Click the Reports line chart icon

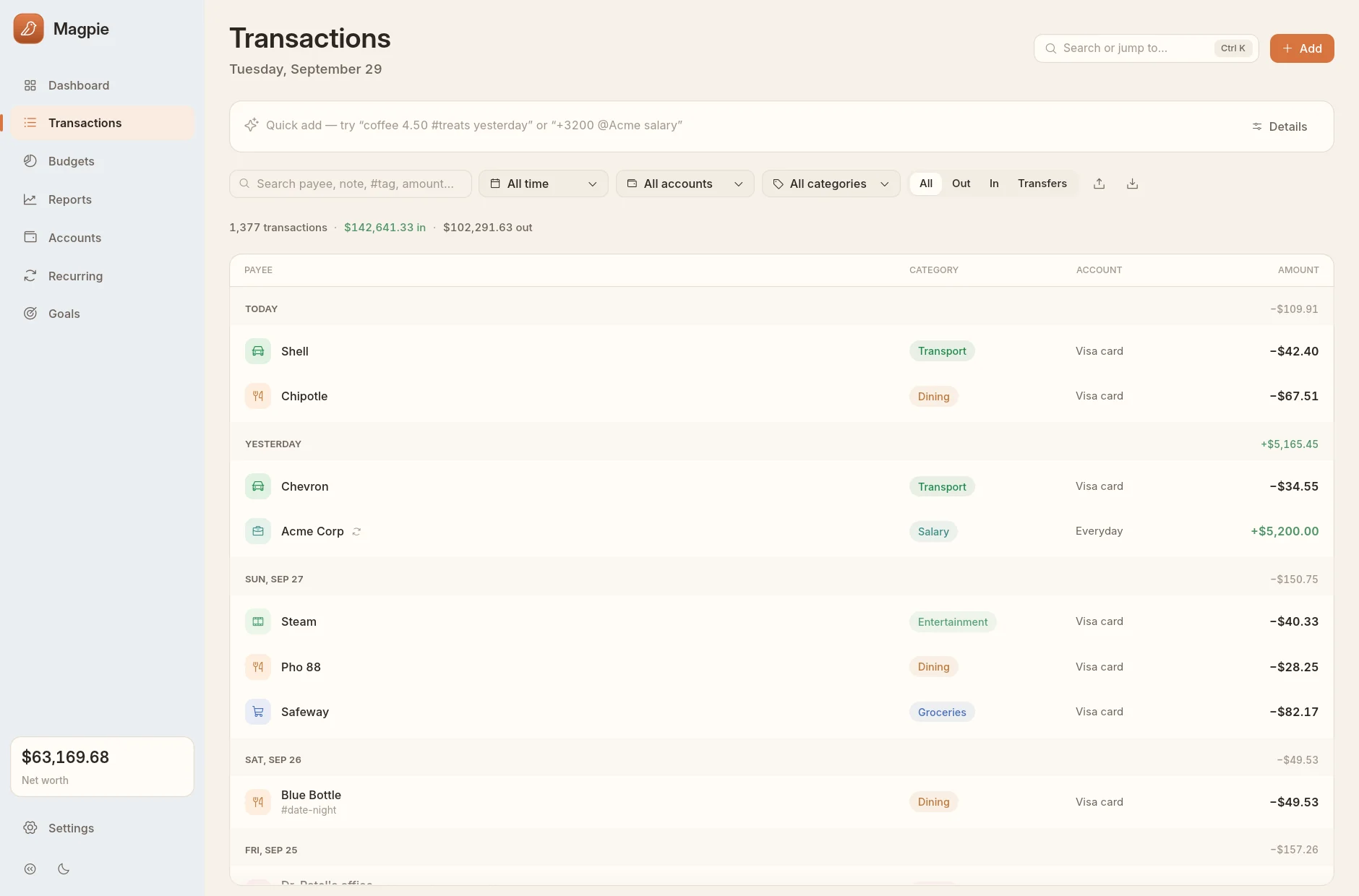point(30,199)
